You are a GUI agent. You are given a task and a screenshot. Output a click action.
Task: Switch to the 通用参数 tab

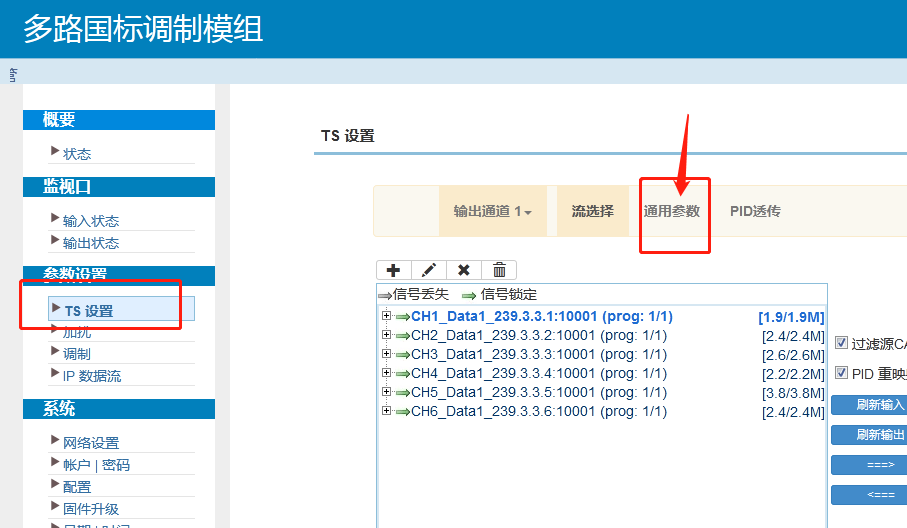coord(671,211)
